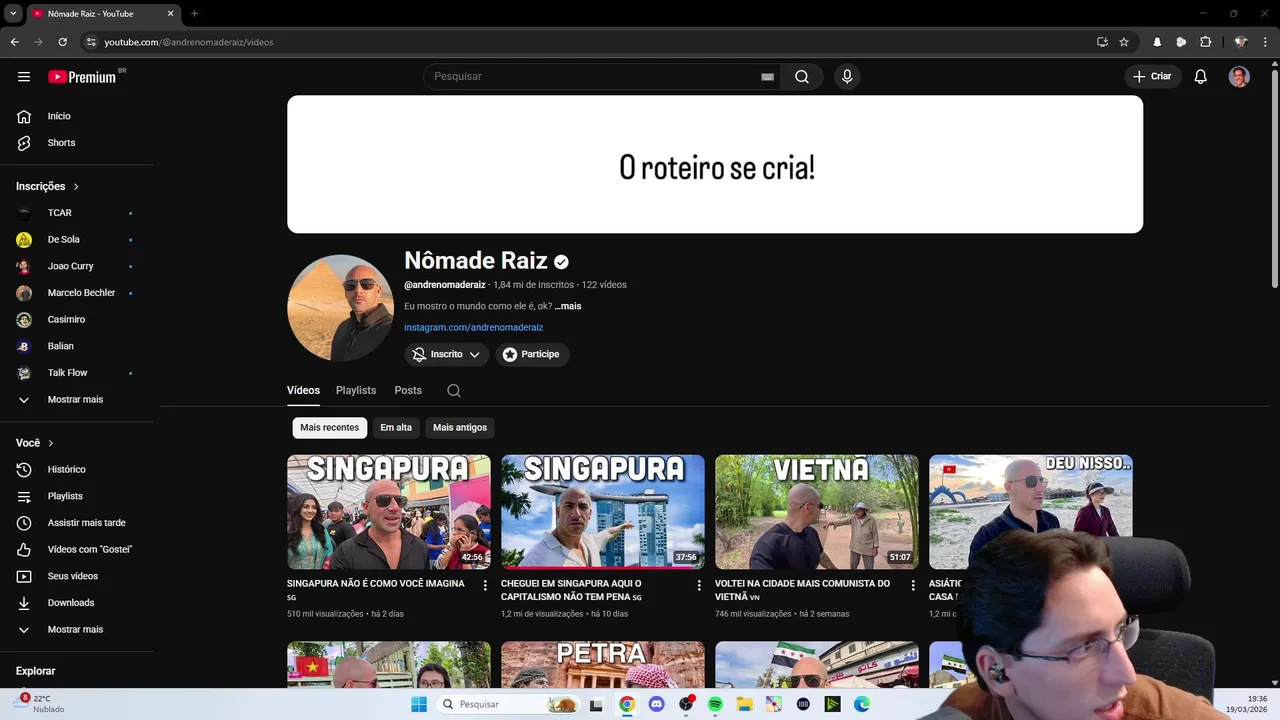
Task: Switch to the Vídeos tab
Action: [x=303, y=391]
